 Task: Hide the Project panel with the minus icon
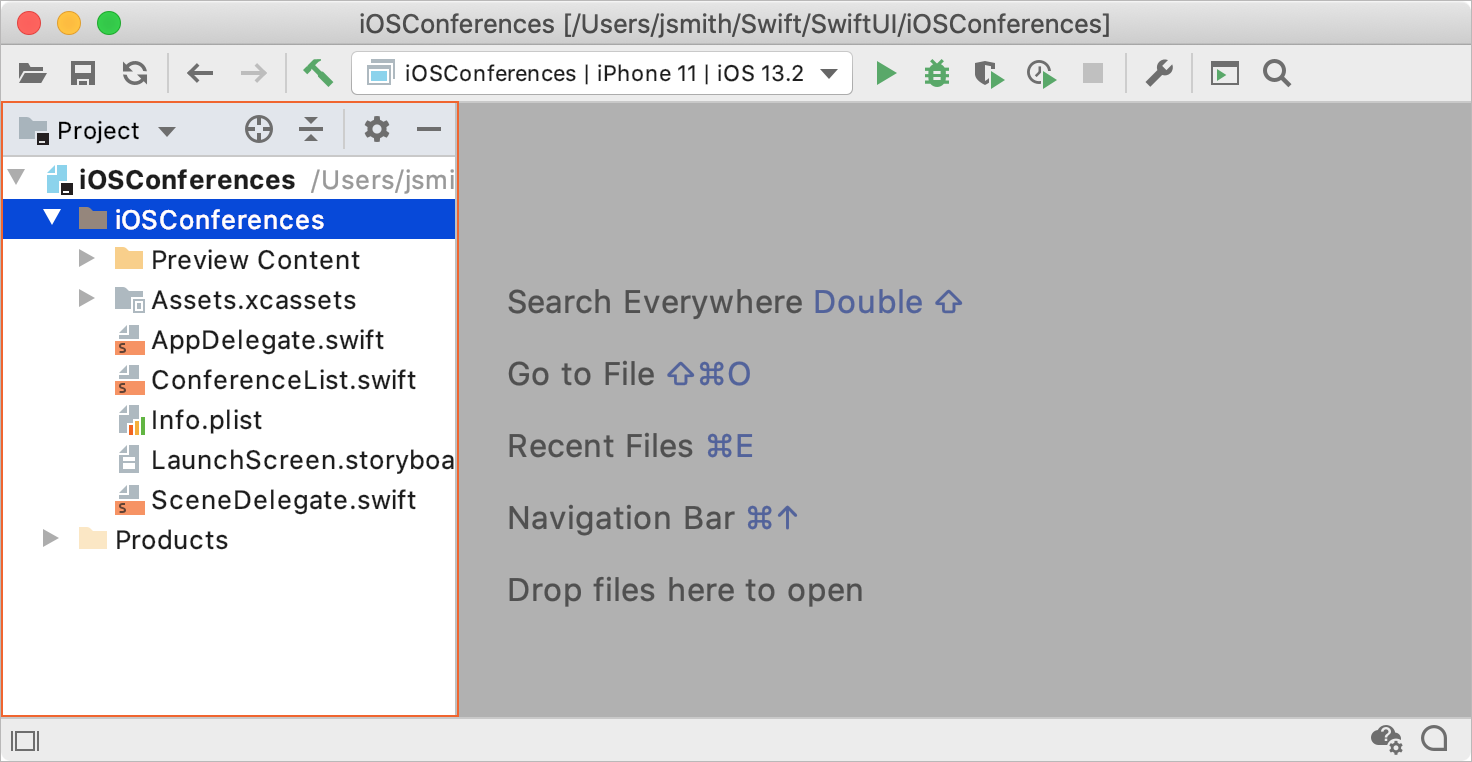tap(429, 129)
